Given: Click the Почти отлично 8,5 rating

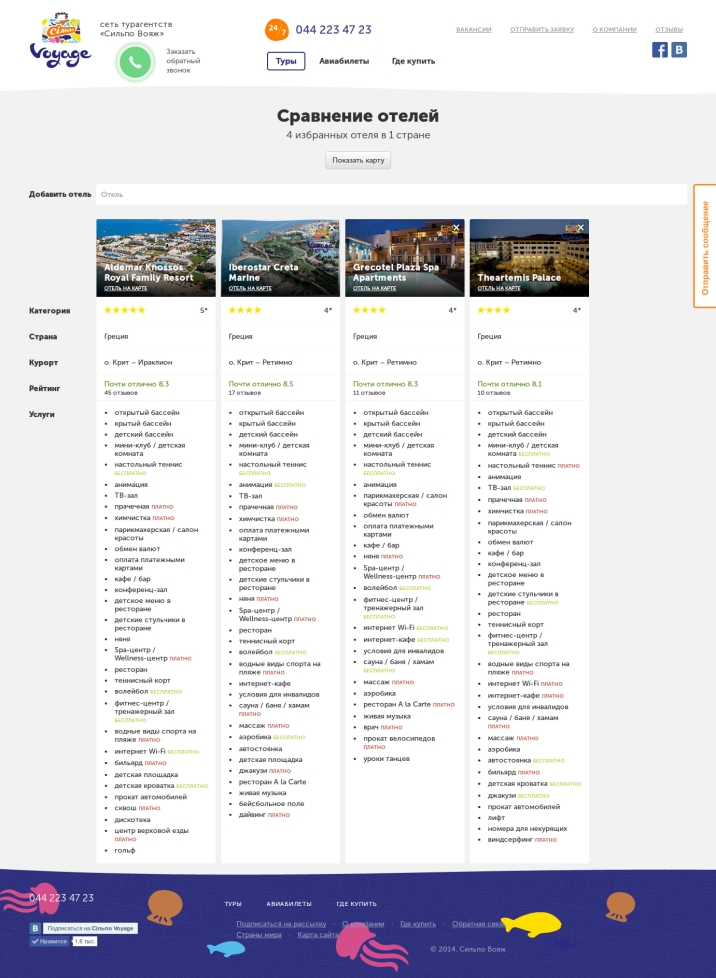Looking at the screenshot, I should click(x=261, y=384).
